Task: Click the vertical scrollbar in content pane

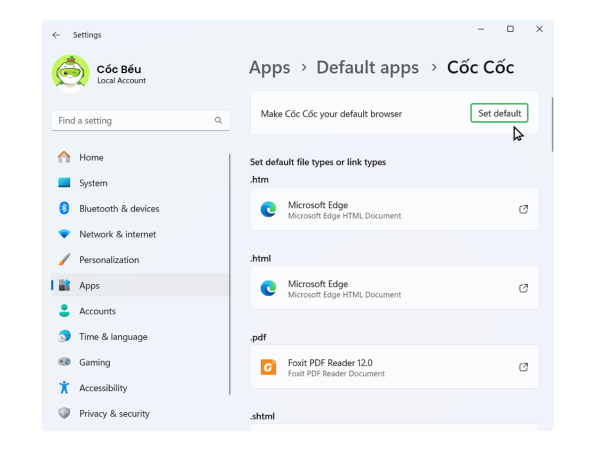Action: point(552,124)
